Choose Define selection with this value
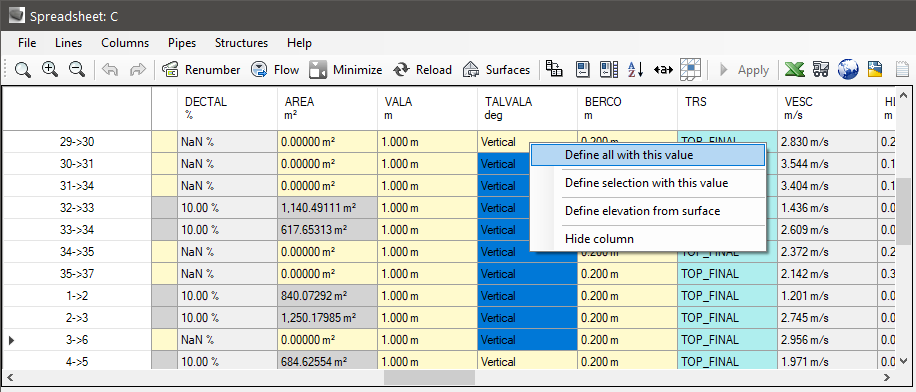The image size is (916, 392). point(648,183)
